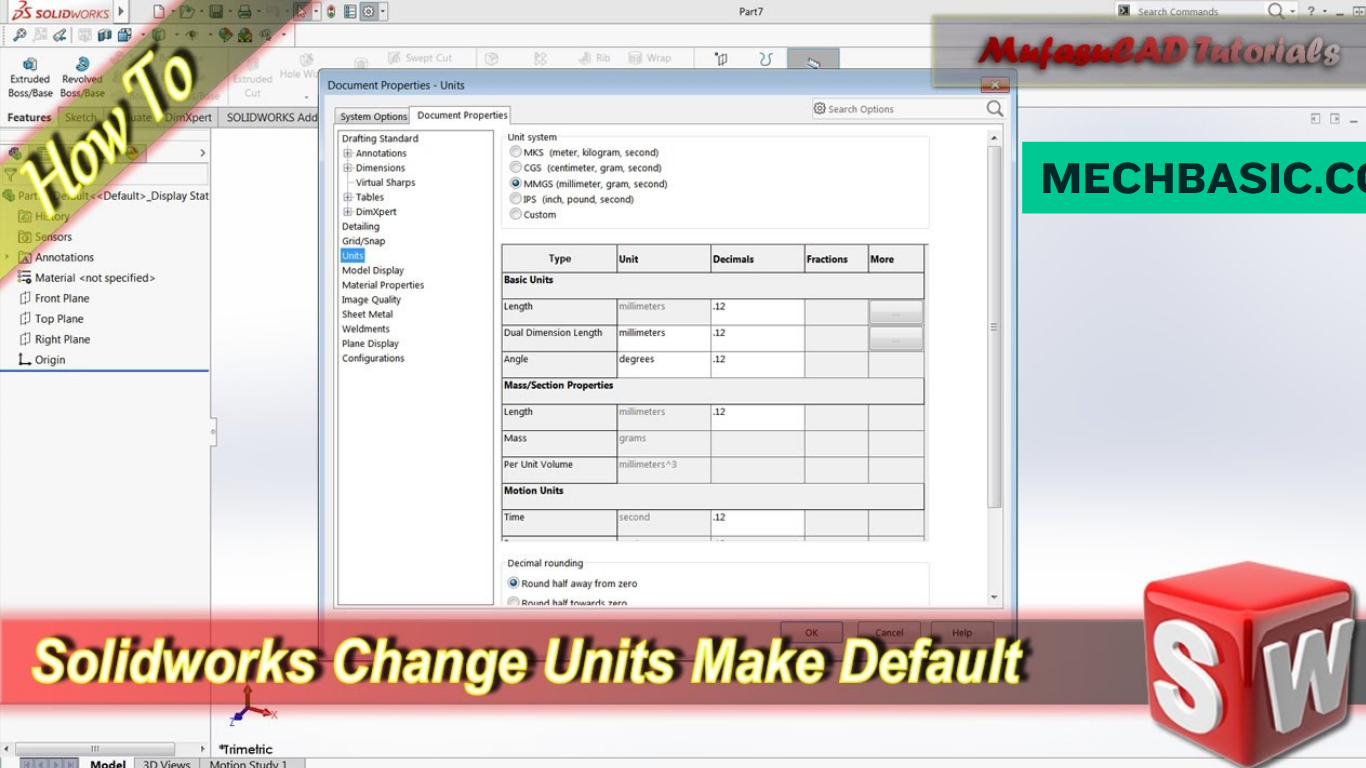Select the MMGS unit system radio
The height and width of the screenshot is (768, 1366).
tap(516, 183)
